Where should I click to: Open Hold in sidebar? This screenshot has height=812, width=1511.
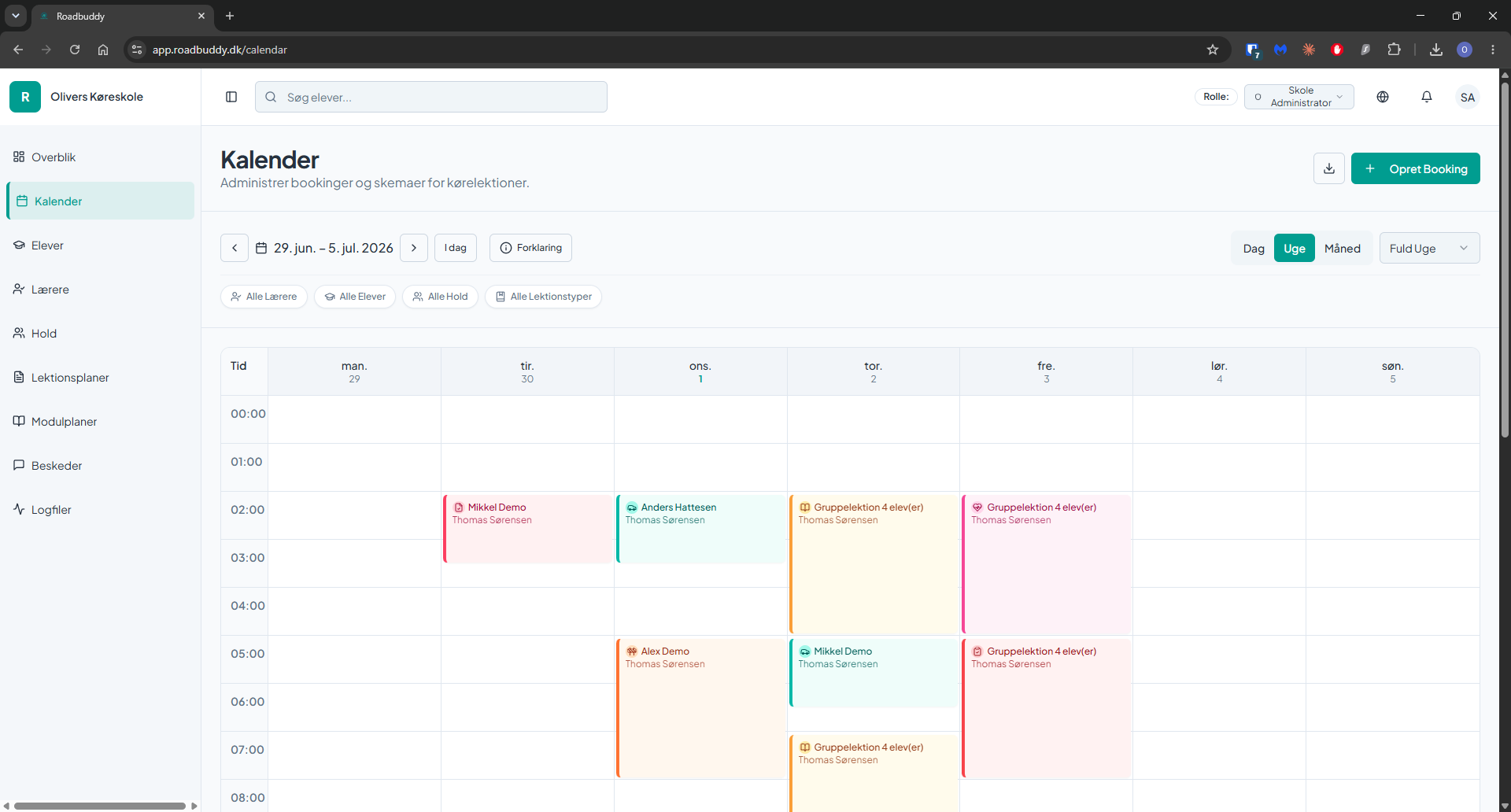[x=101, y=334]
